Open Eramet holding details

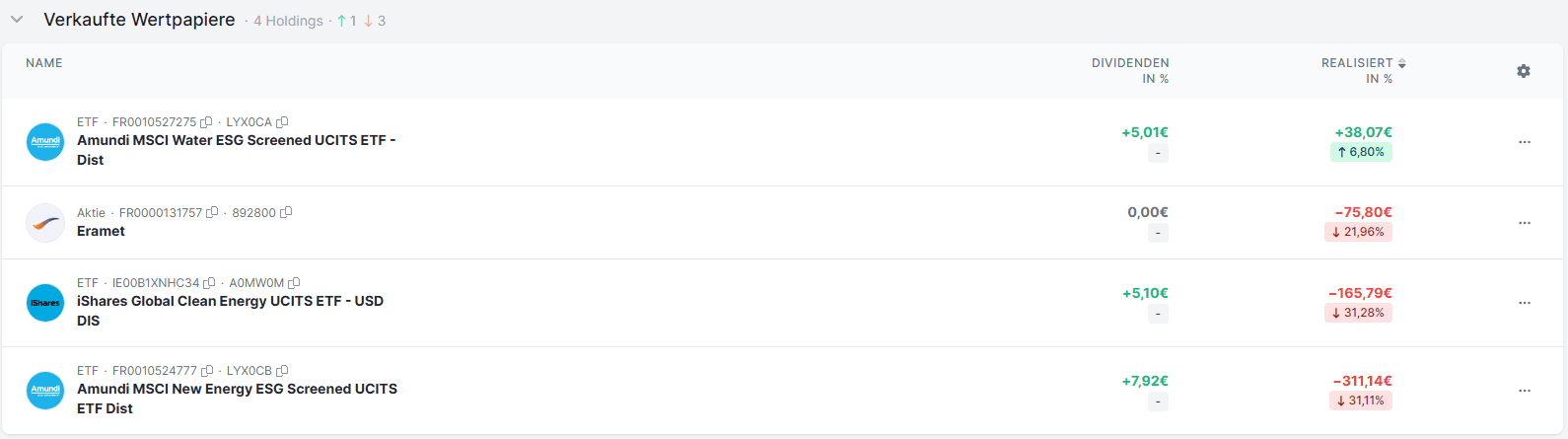tap(101, 231)
